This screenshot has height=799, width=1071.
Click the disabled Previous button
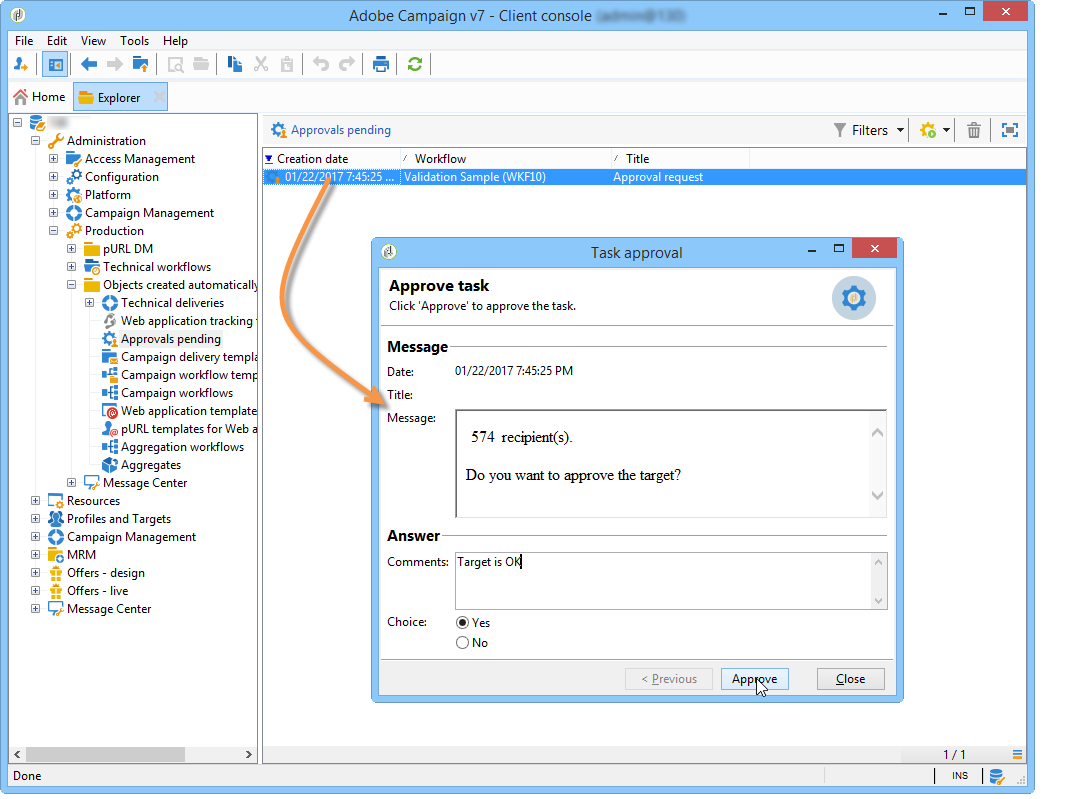coord(669,679)
